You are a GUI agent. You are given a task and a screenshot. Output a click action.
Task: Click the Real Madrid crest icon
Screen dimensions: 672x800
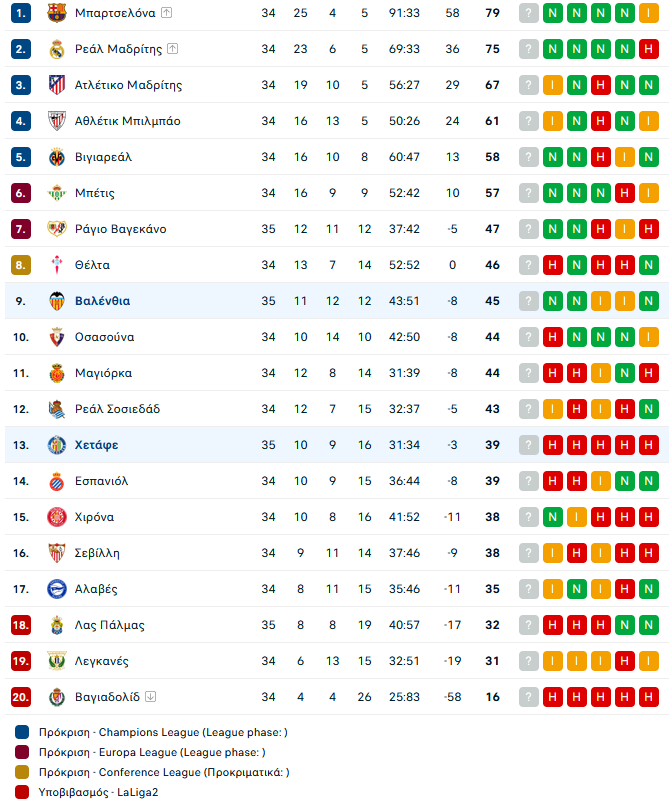[57, 49]
